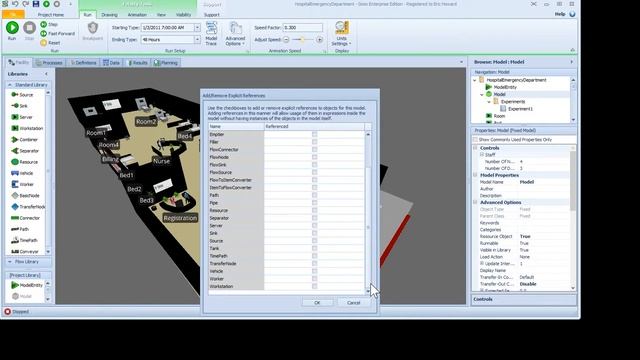Check the Referenced box for Tank
Image resolution: width=640 pixels, height=360 pixels.
[x=314, y=248]
